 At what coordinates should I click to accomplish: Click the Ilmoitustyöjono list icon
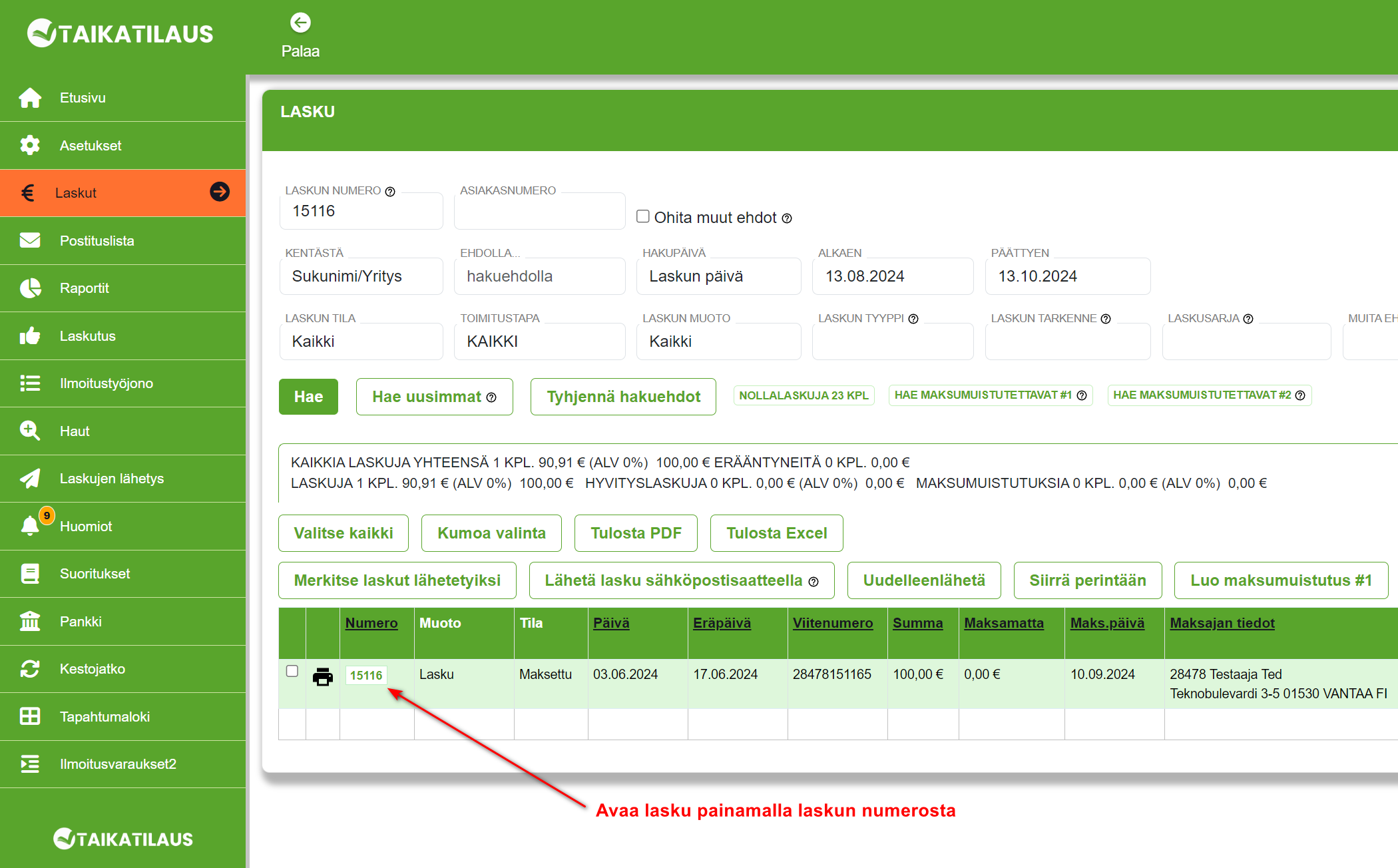[x=30, y=383]
